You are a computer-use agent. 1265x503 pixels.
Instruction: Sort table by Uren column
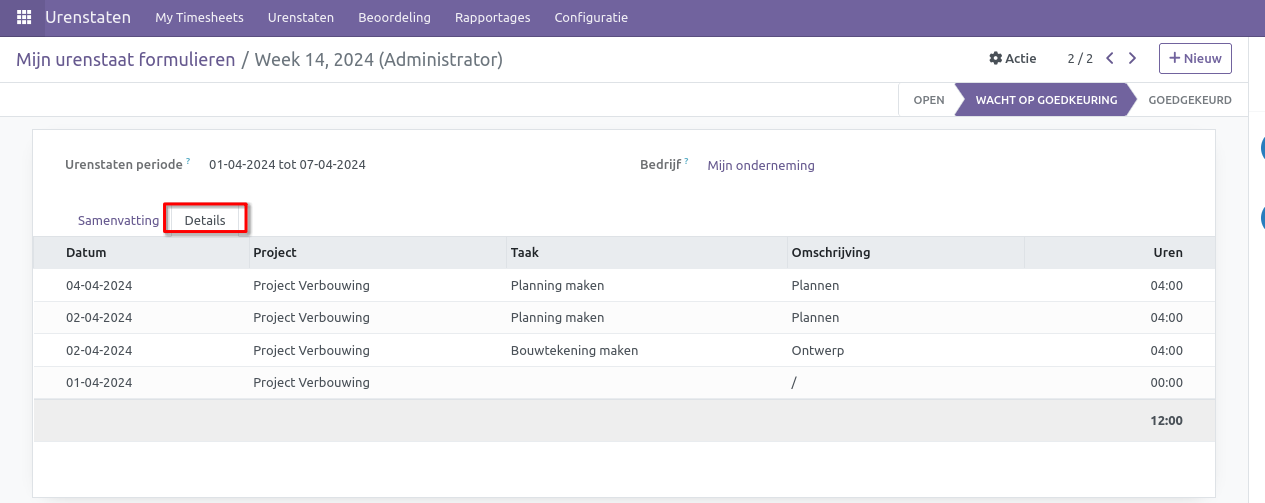point(1168,253)
